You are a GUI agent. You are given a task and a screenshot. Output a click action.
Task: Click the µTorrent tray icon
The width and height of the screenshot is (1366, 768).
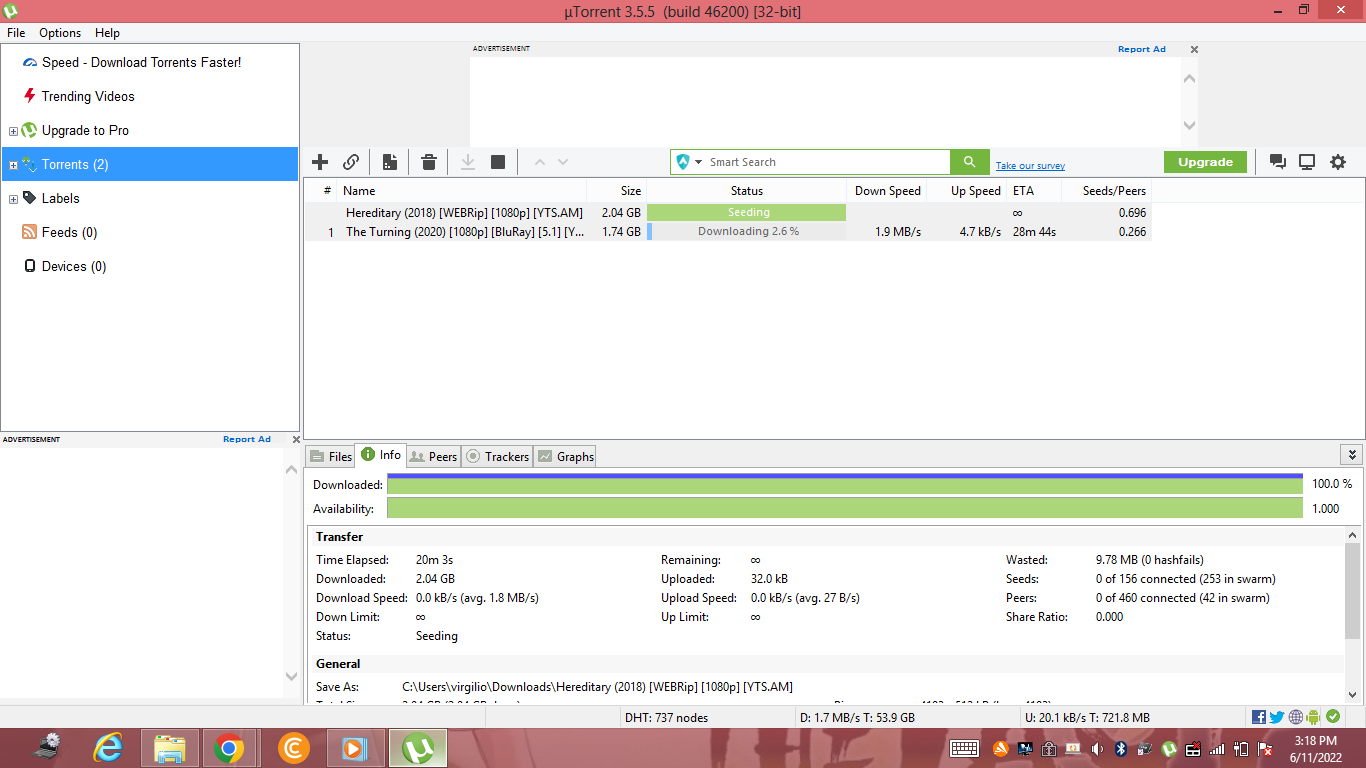coord(1169,748)
